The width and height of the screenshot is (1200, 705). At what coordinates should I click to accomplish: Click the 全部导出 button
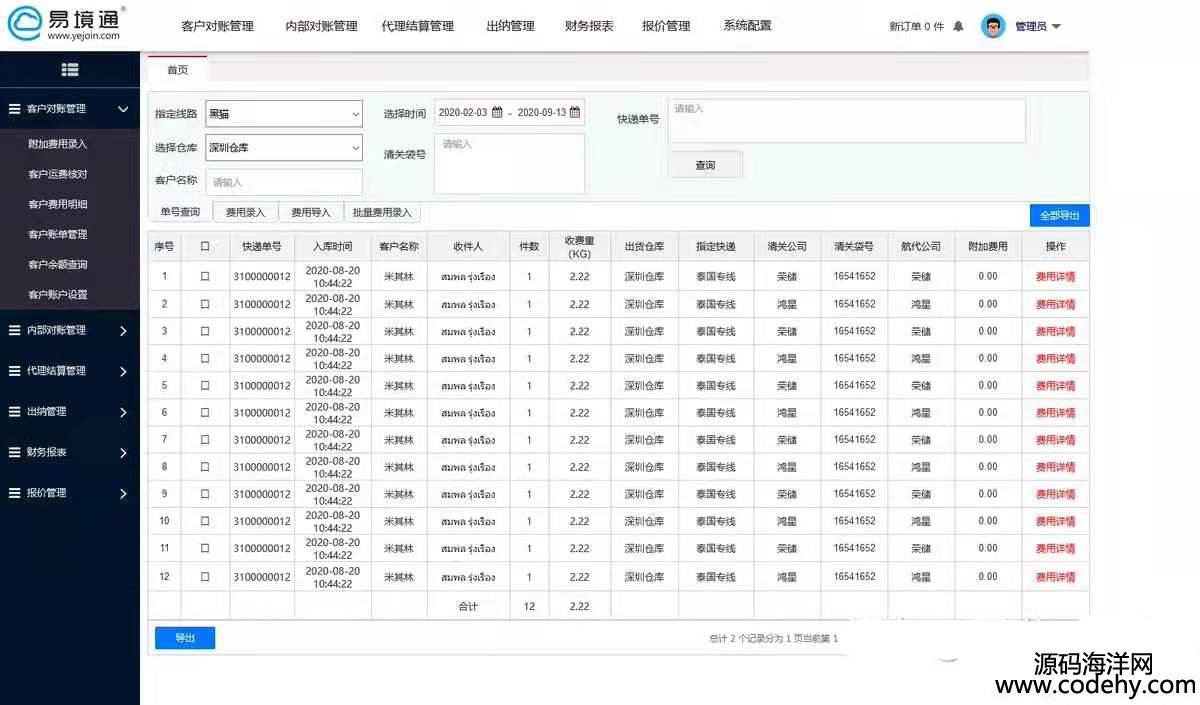tap(1059, 215)
